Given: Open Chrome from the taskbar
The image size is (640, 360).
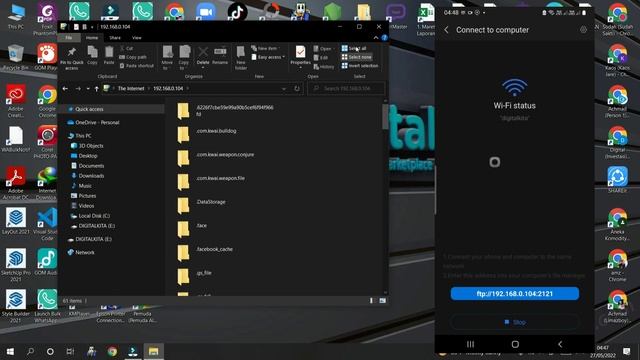Looking at the screenshot, I should (112, 351).
